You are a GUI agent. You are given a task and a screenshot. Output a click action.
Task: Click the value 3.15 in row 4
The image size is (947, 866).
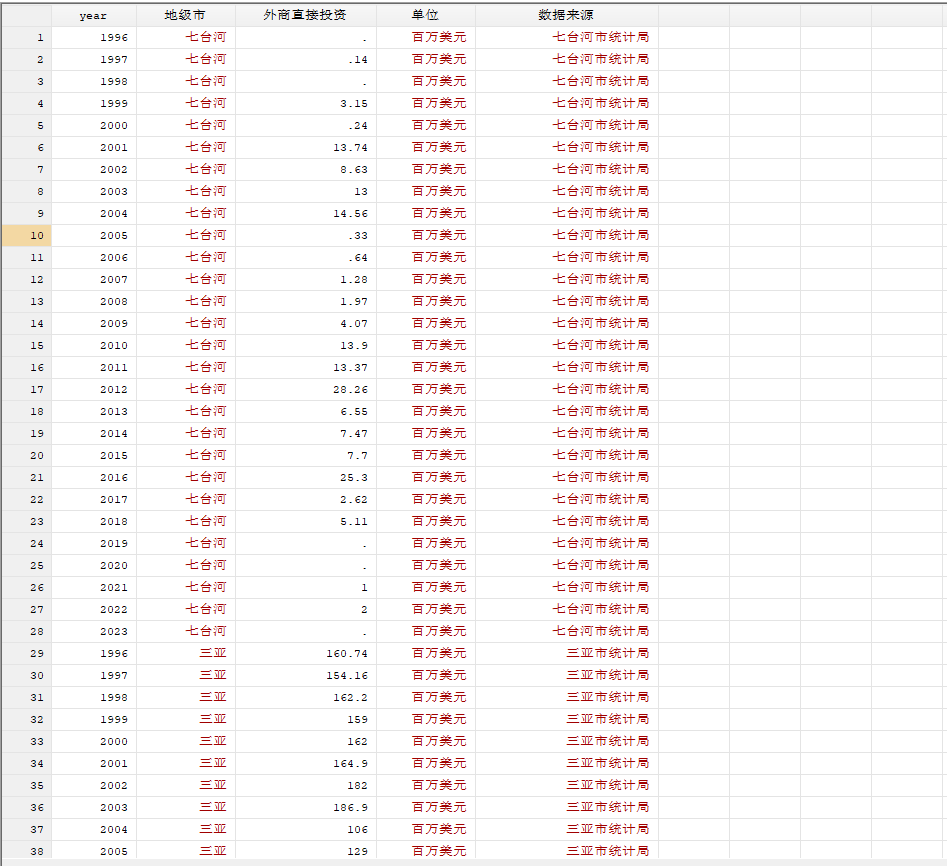354,104
